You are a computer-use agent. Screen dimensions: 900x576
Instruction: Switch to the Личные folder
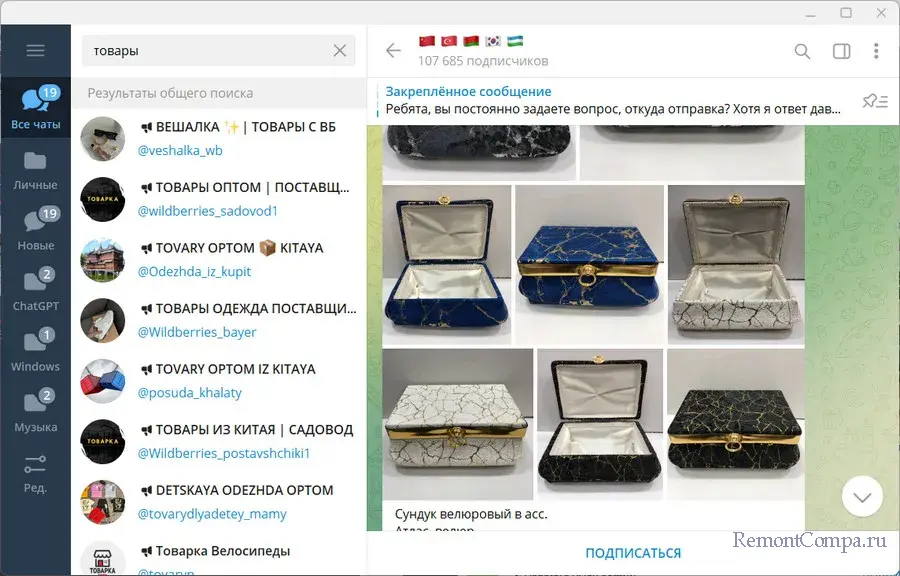[35, 168]
